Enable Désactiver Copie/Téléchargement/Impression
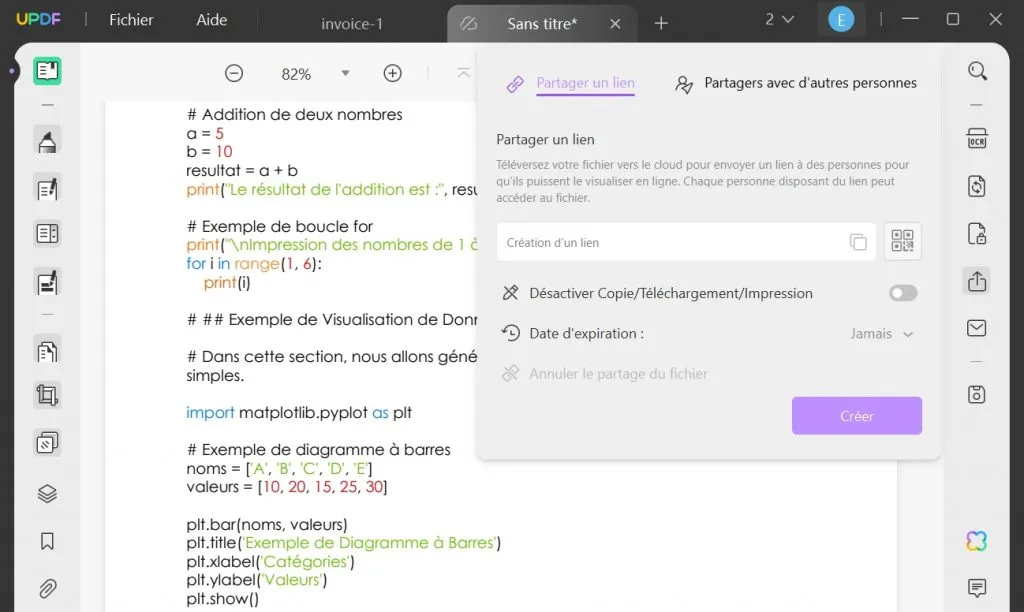Image resolution: width=1024 pixels, height=612 pixels. click(902, 293)
